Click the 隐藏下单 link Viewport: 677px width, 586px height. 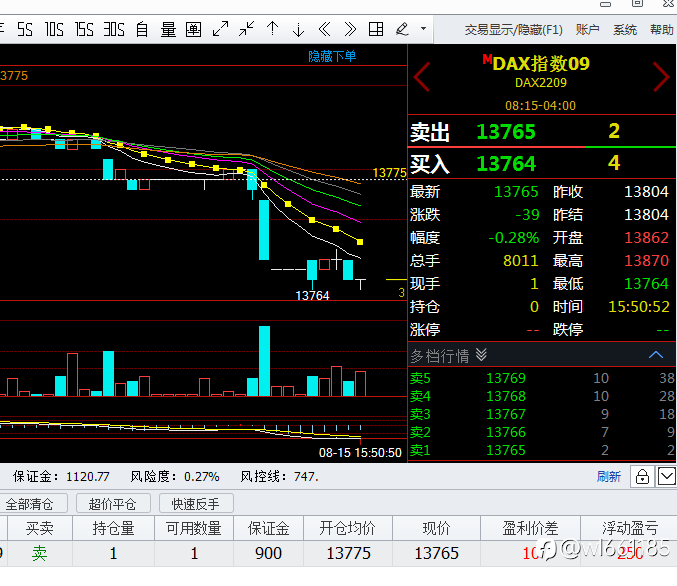point(332,56)
